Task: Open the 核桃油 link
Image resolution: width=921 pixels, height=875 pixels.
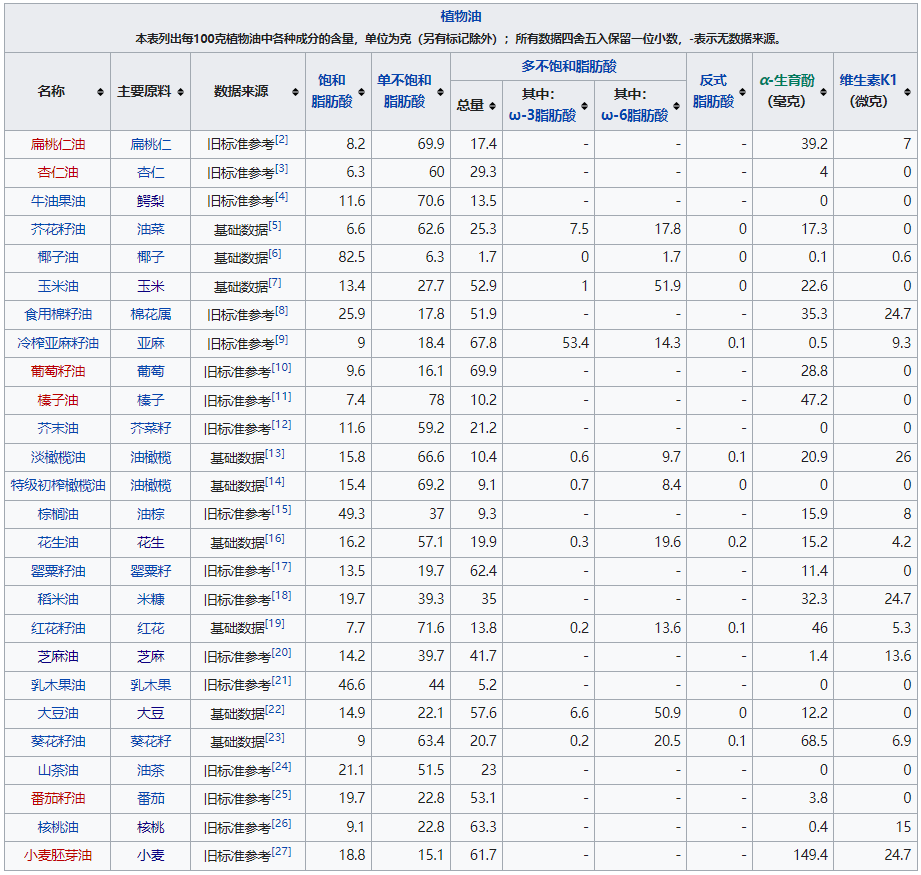Action: [x=58, y=827]
